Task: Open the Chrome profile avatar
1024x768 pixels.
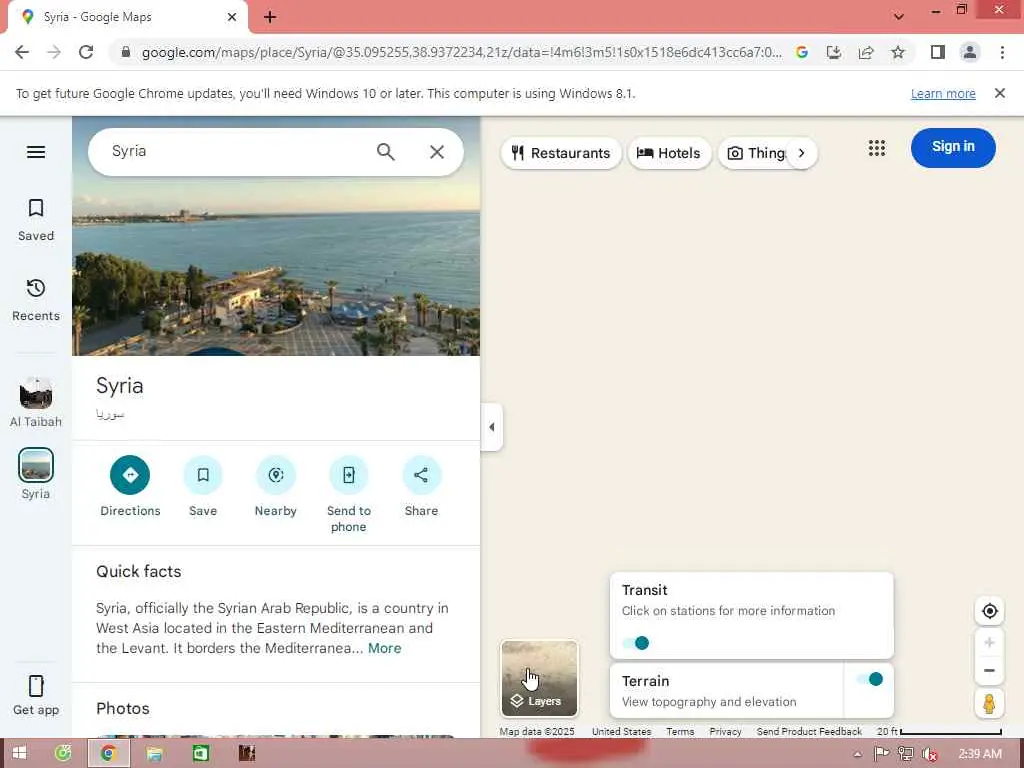Action: [970, 52]
